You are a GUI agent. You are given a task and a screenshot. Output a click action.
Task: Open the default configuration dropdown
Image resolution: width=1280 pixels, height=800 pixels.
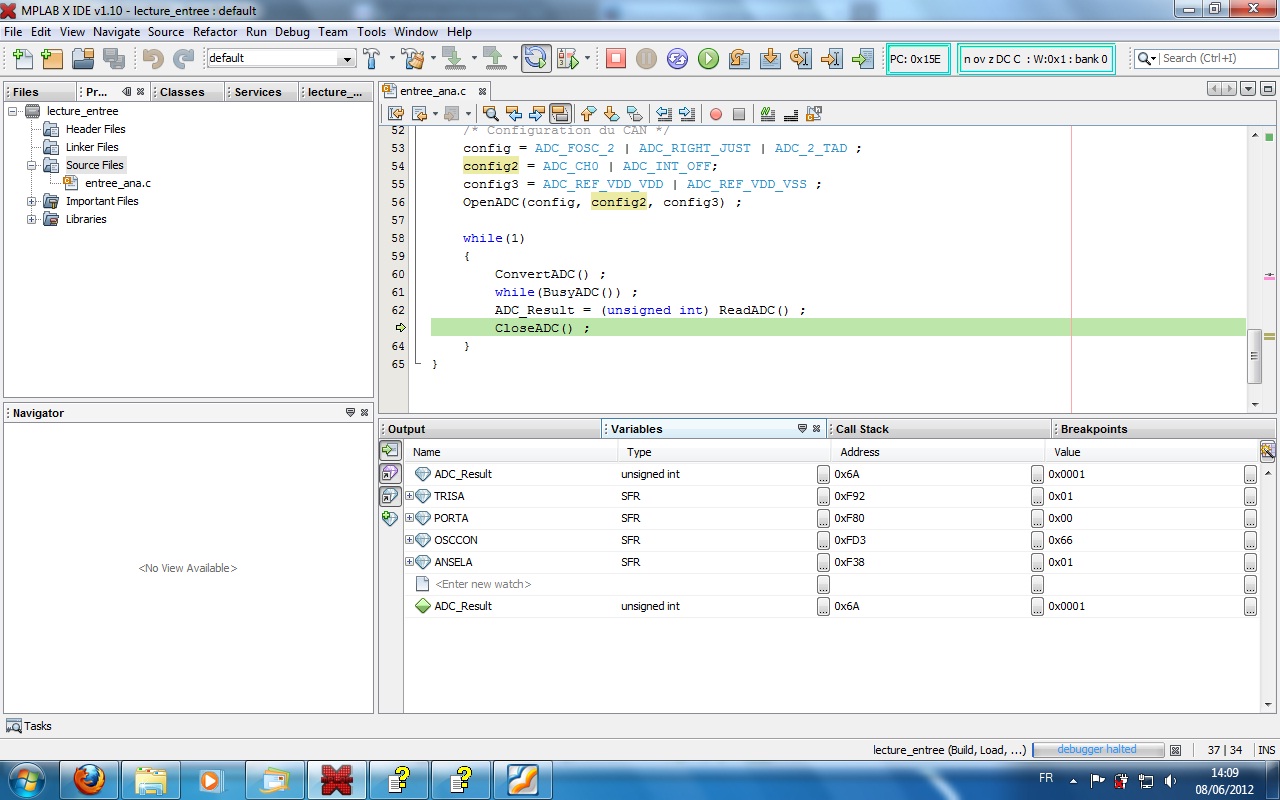347,59
